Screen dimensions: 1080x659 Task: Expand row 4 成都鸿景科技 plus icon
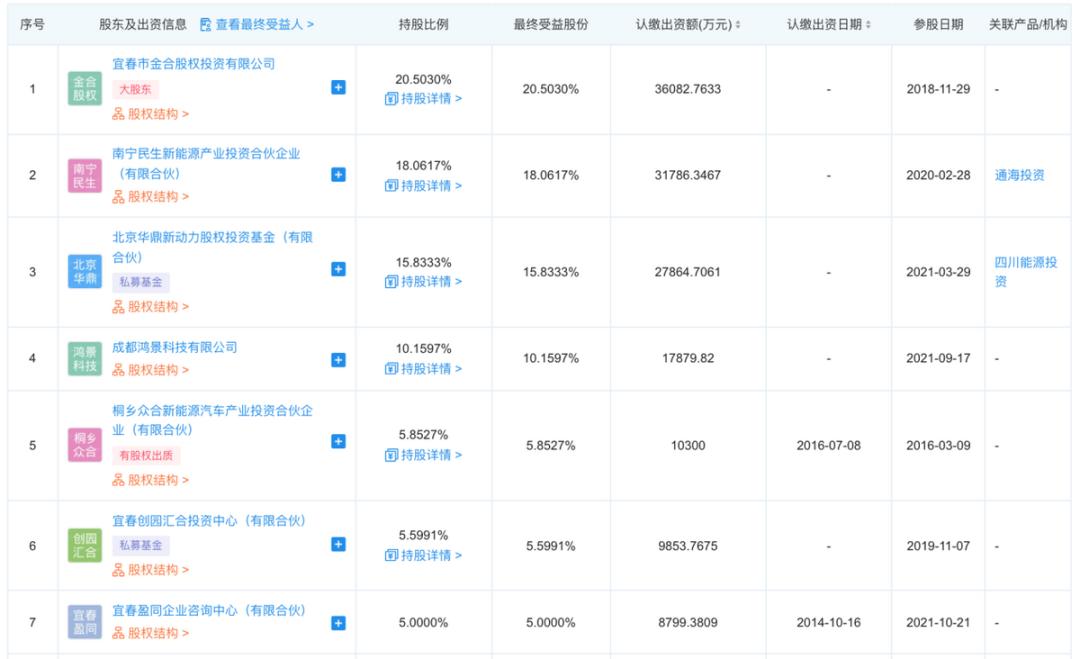click(338, 360)
